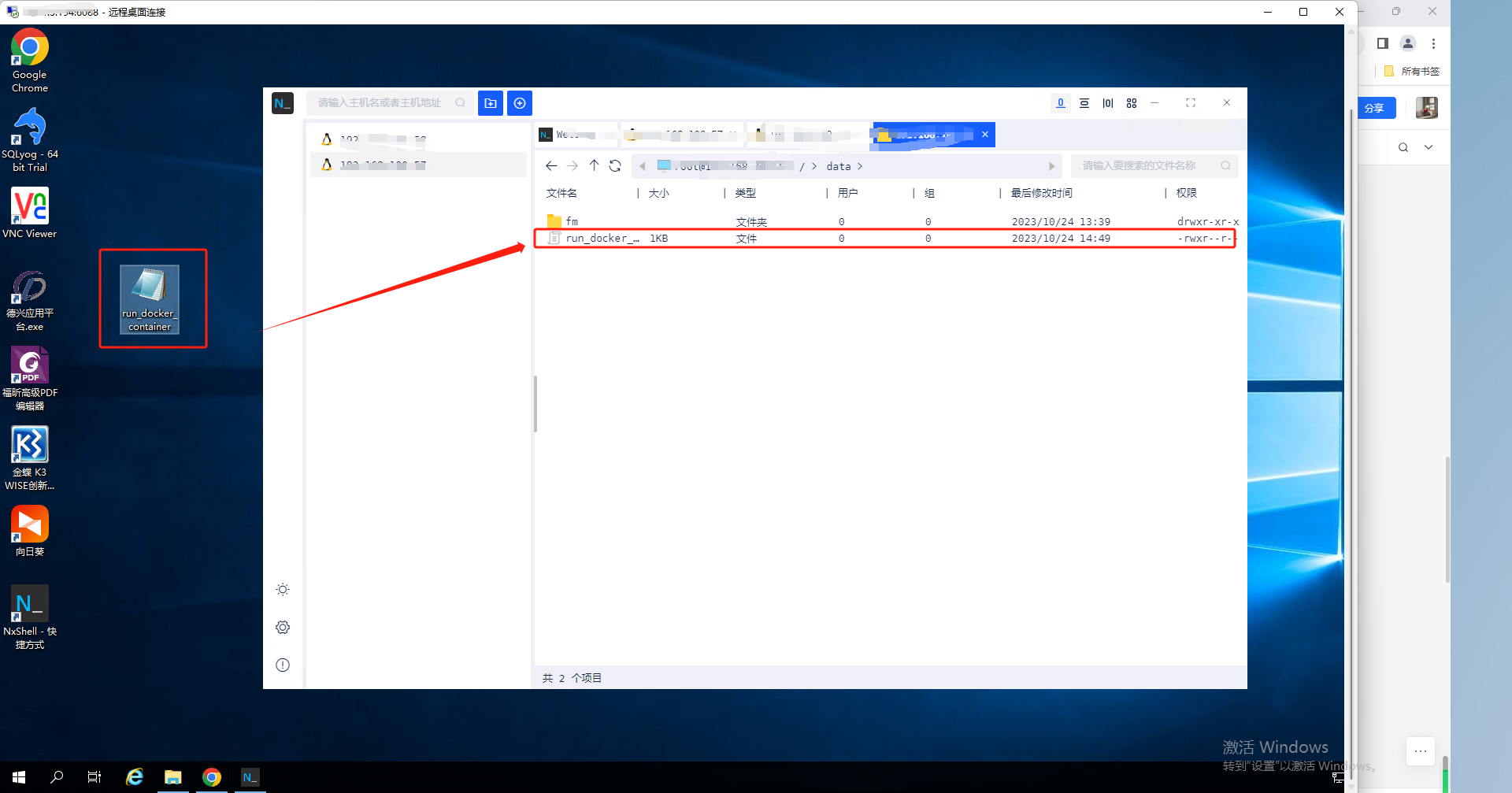The width and height of the screenshot is (1512, 793).
Task: Click 2023/10/24 13:39 timestamp cell
Action: [1061, 222]
